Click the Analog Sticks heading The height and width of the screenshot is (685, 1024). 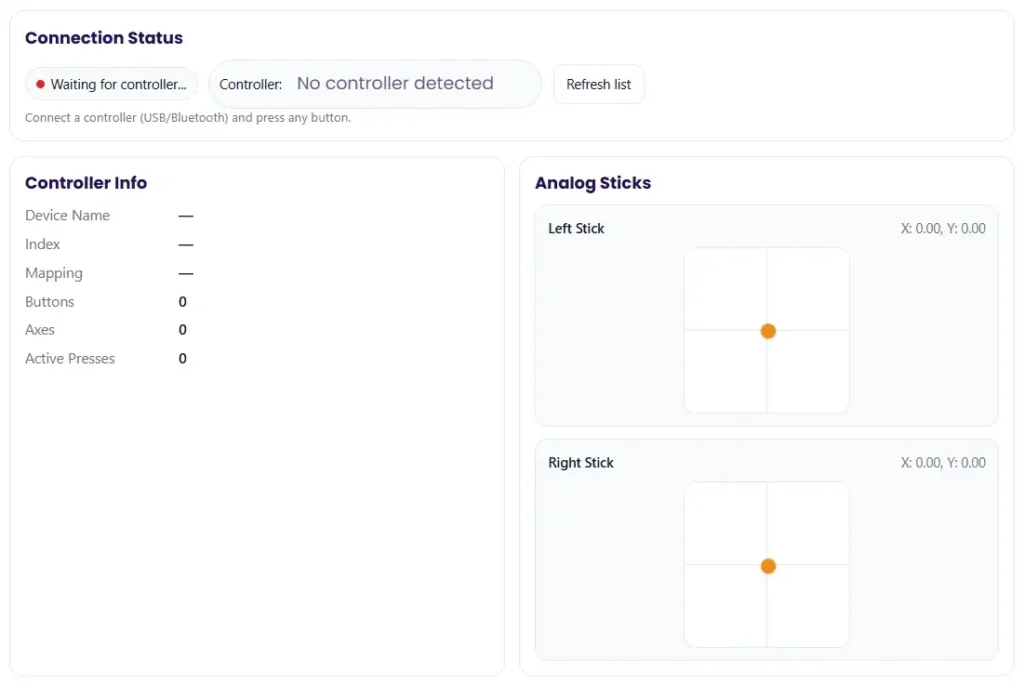[593, 183]
